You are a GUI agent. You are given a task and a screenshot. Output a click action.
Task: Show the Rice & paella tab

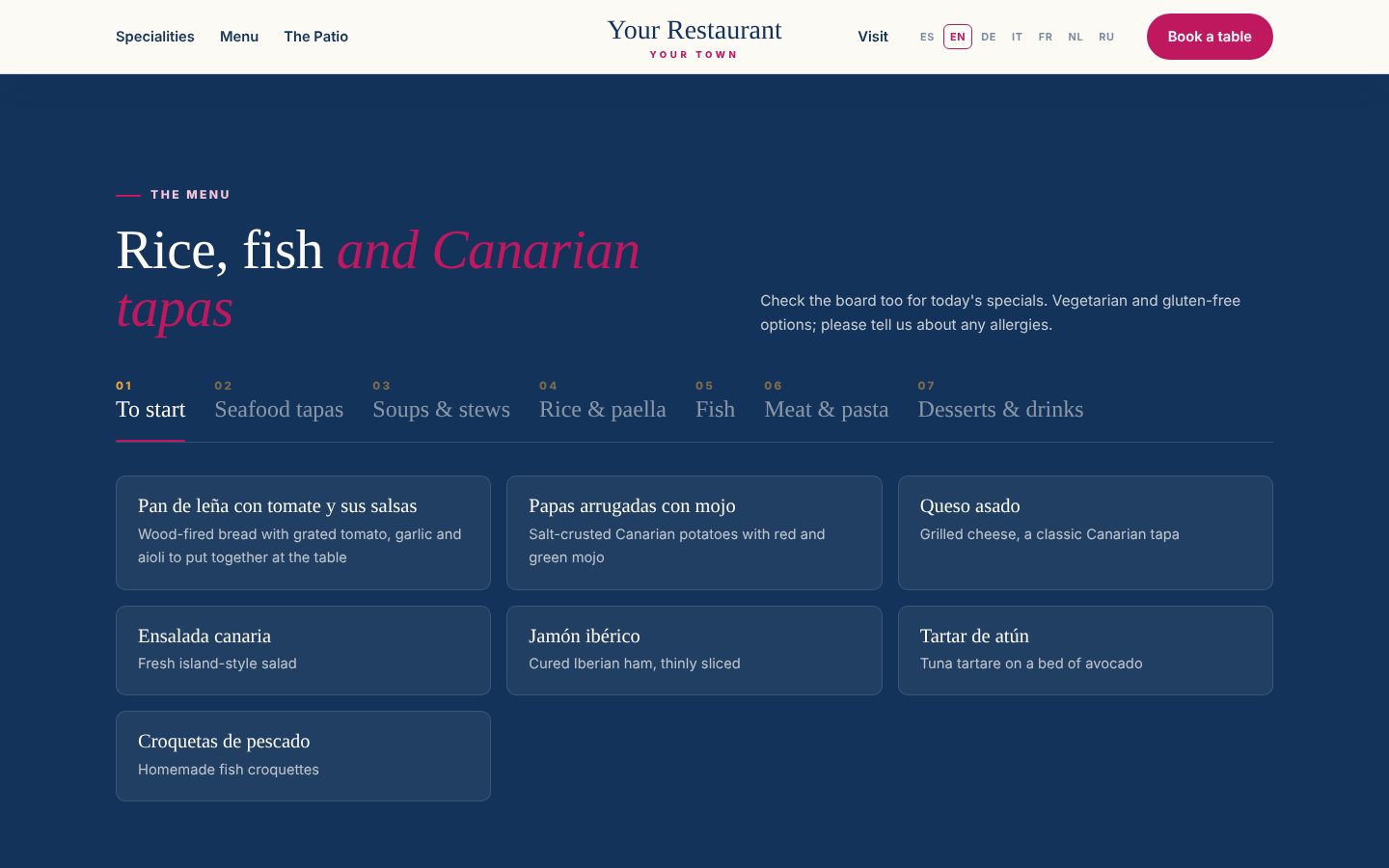(x=603, y=409)
